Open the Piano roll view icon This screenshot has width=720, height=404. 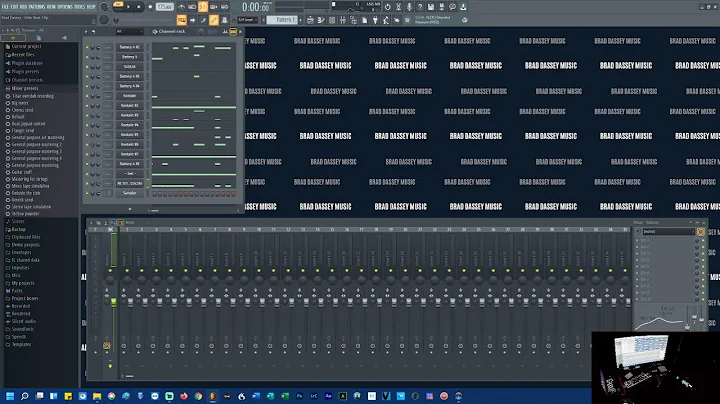click(x=321, y=20)
